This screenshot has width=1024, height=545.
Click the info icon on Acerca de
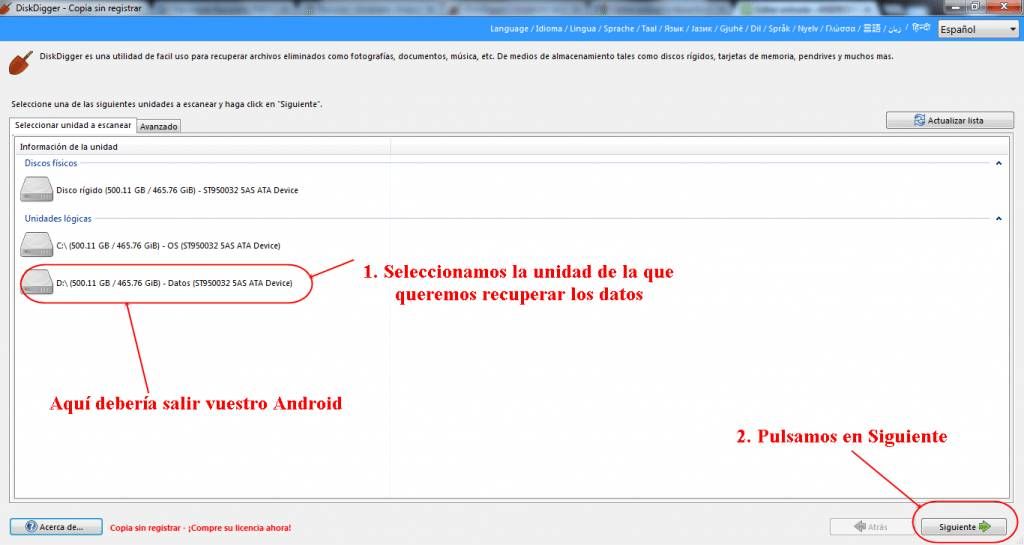[31, 526]
